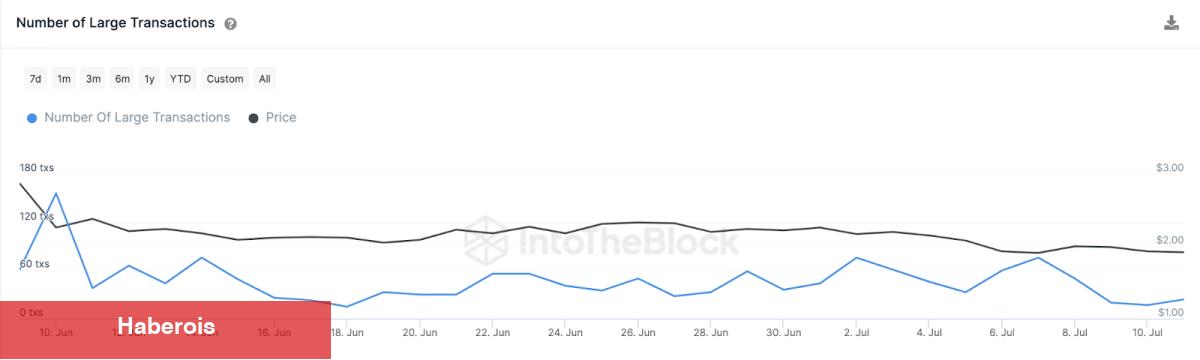Image resolution: width=1200 pixels, height=360 pixels.
Task: Switch to the 6m range
Action: coord(122,79)
